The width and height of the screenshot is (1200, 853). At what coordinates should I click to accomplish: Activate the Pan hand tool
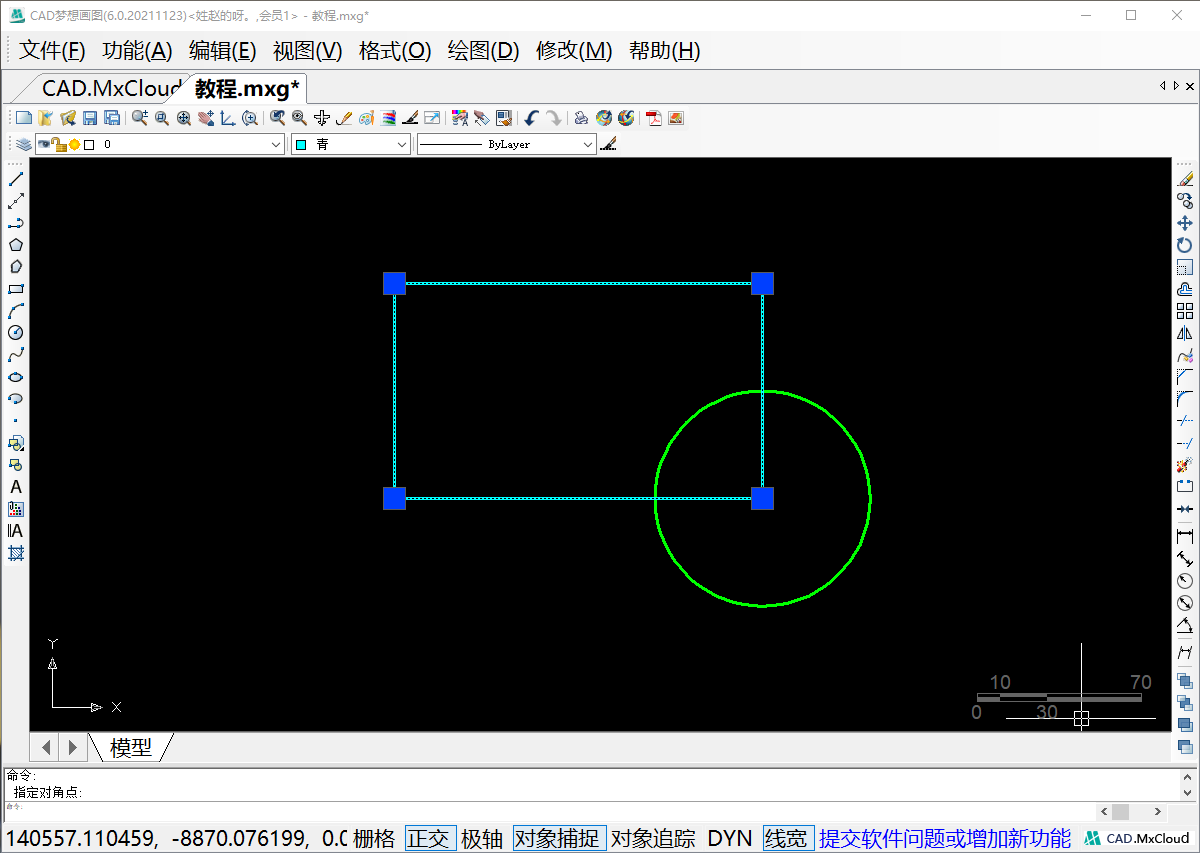(206, 118)
